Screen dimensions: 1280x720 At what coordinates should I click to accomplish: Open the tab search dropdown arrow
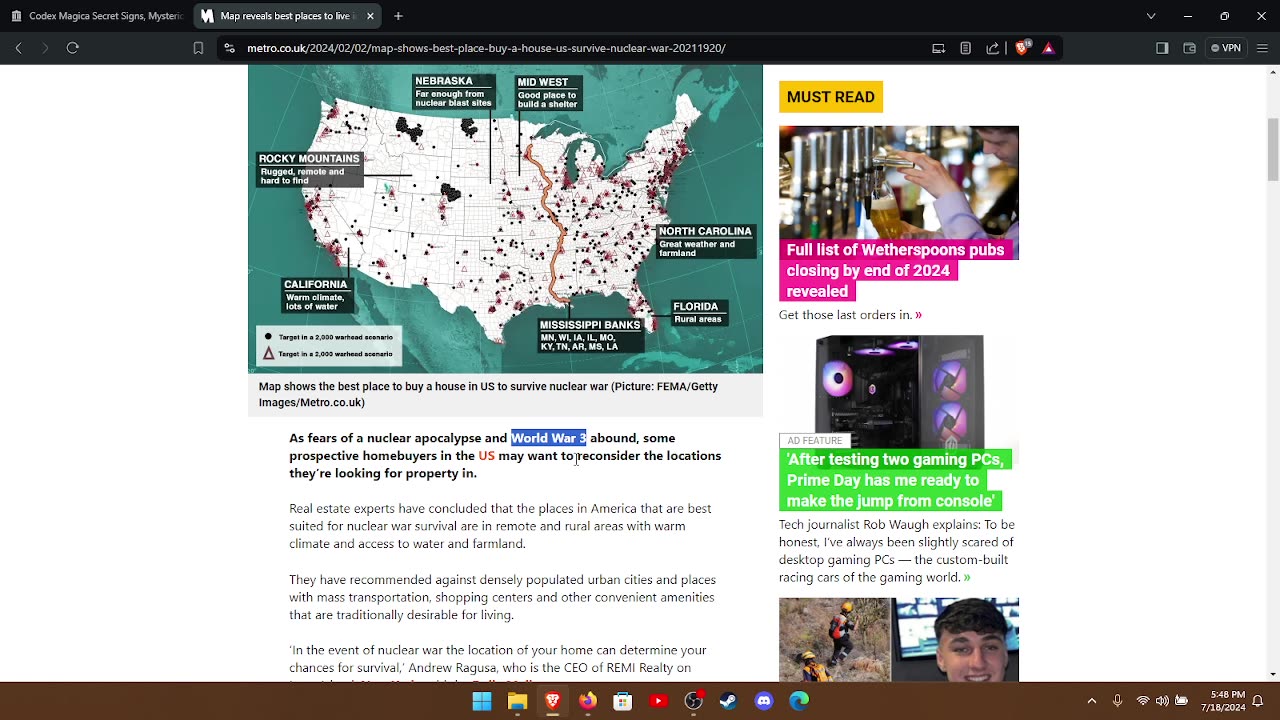(1151, 16)
